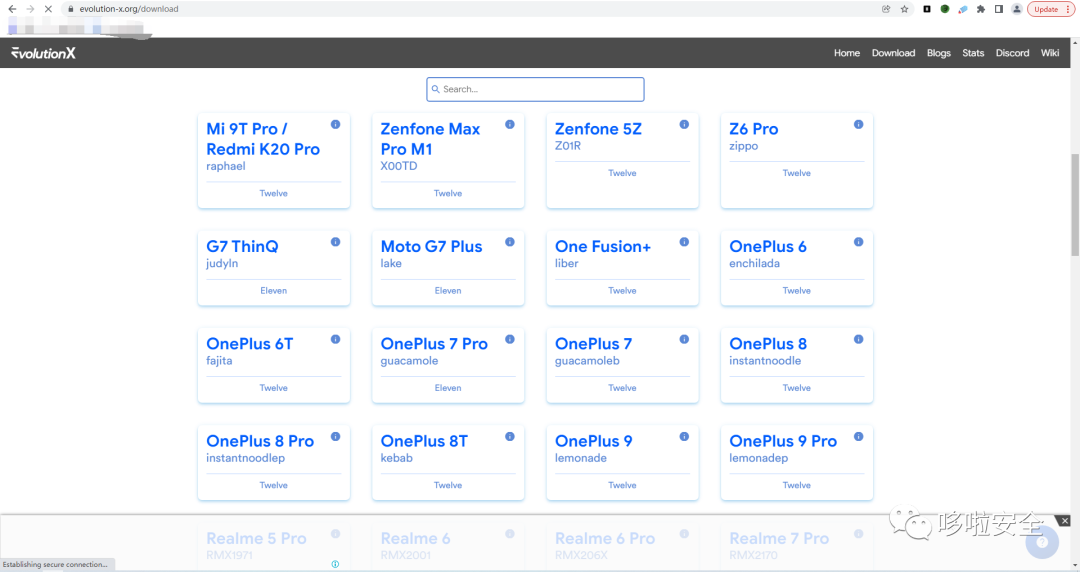Open info icon on OnePlus 9 Pro card

[x=858, y=436]
